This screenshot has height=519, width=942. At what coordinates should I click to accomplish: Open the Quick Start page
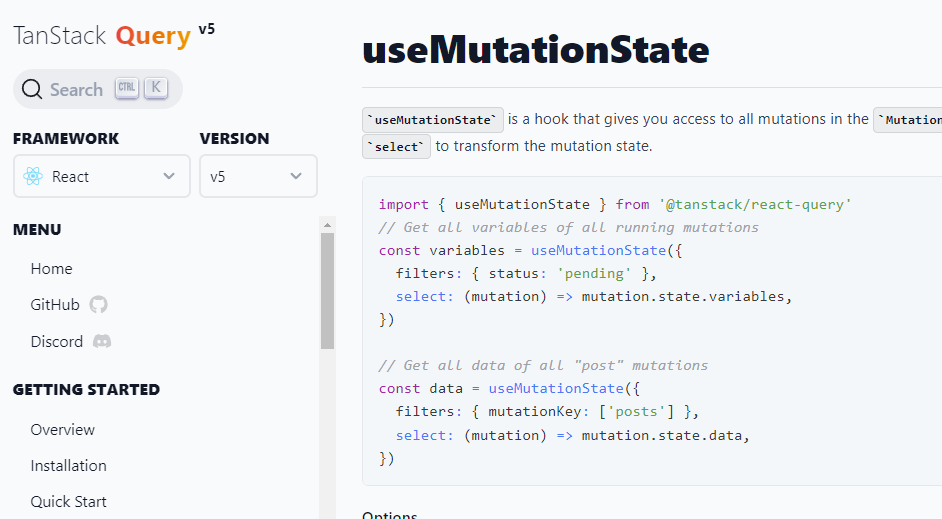click(x=68, y=502)
